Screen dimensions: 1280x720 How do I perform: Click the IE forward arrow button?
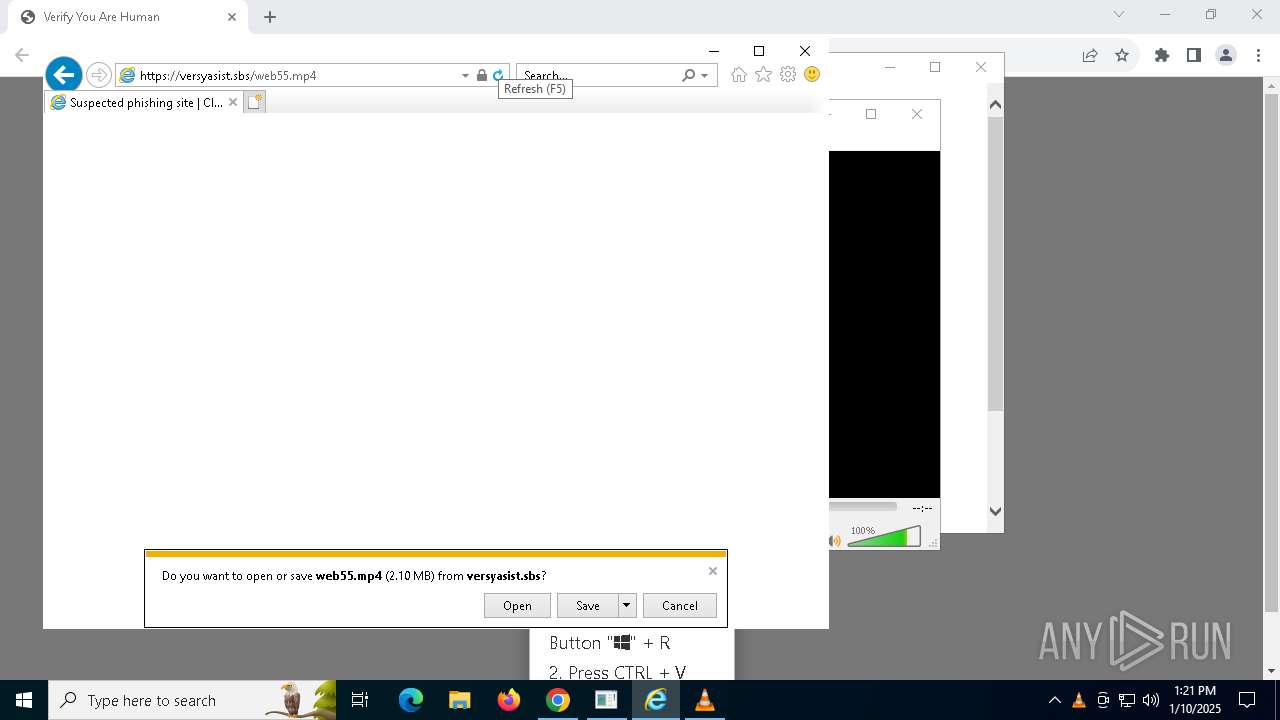click(98, 75)
